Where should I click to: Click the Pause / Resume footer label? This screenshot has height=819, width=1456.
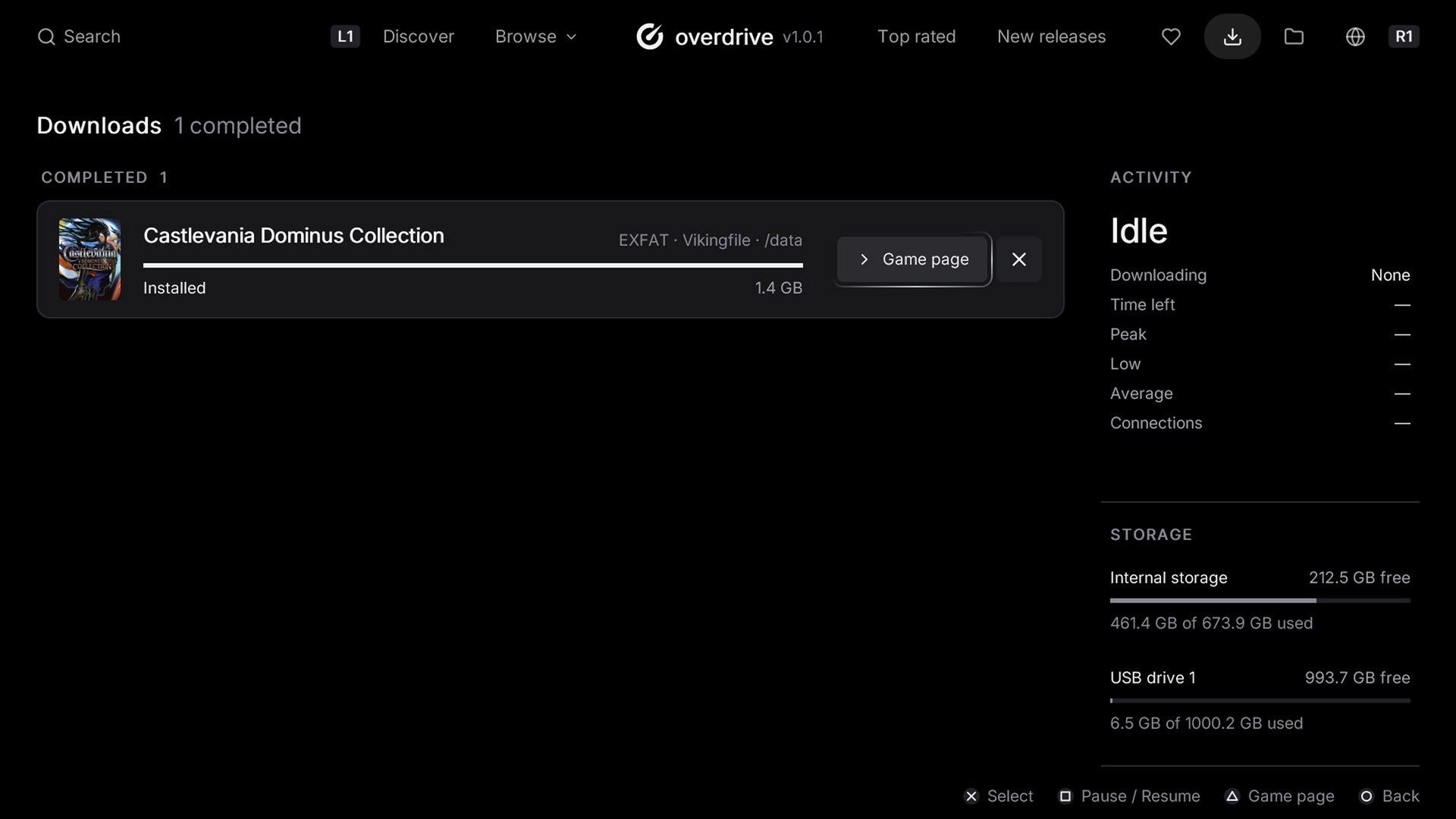1141,796
